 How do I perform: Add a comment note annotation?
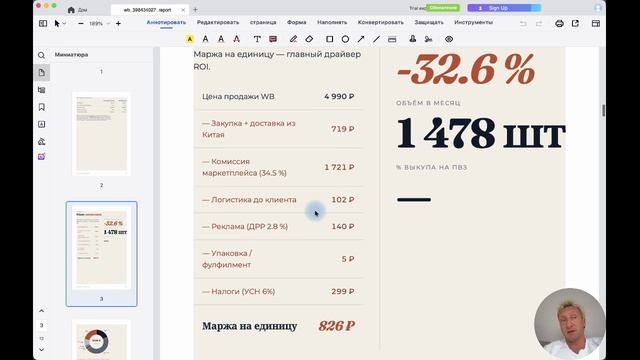(273, 39)
